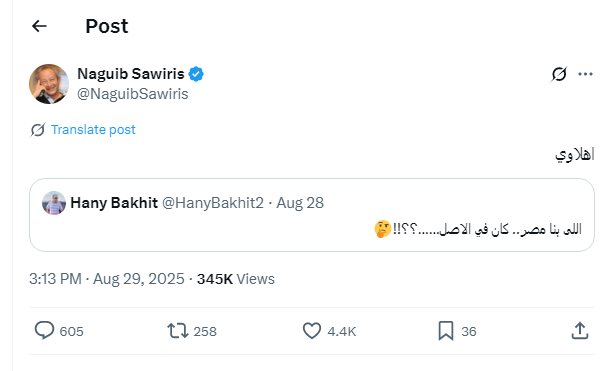Click the blue verified badge
This screenshot has width=608, height=371.
click(x=196, y=74)
